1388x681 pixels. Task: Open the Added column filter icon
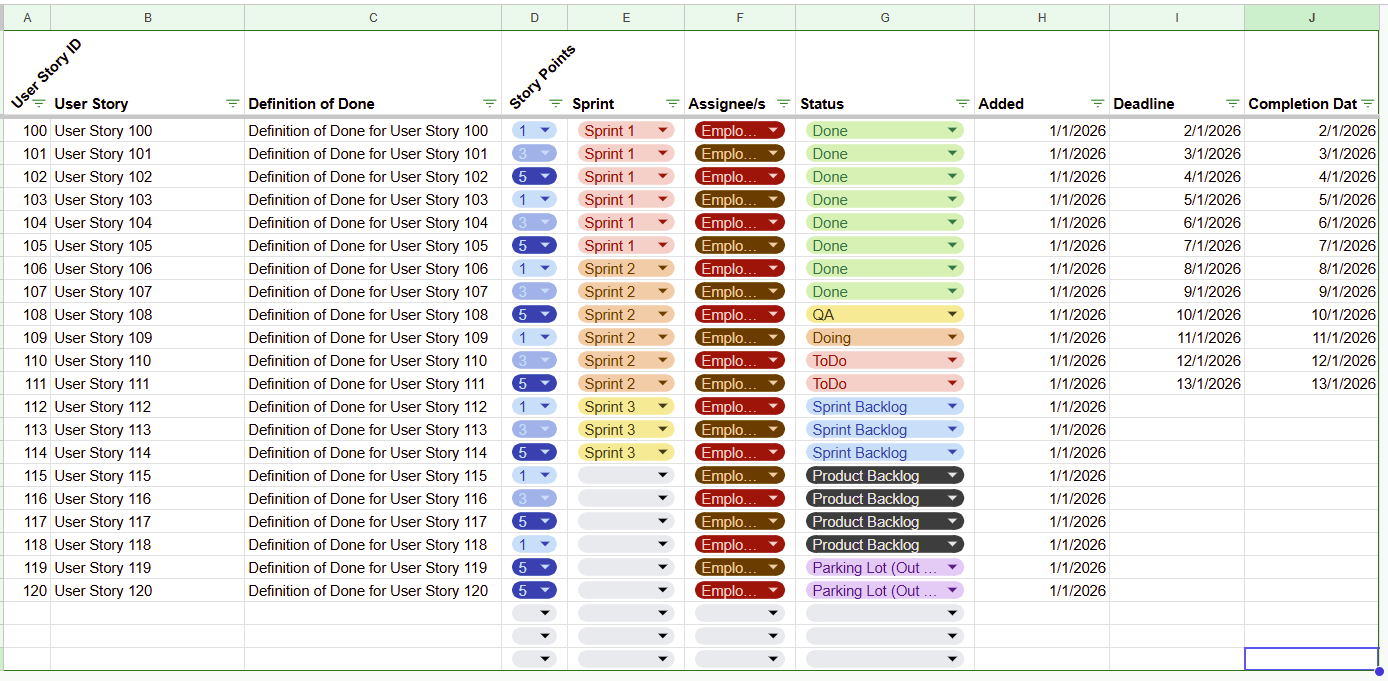click(x=1098, y=104)
